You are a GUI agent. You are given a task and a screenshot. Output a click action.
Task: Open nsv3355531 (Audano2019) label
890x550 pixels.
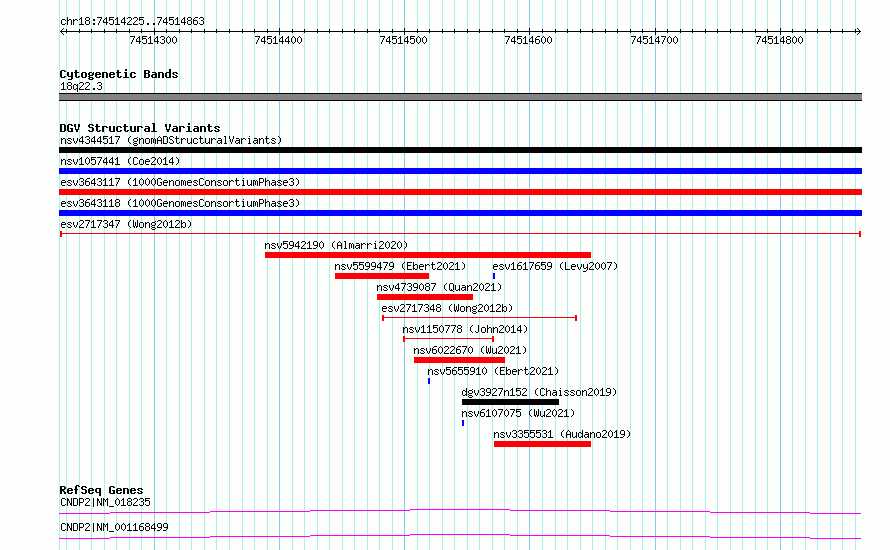tap(562, 434)
